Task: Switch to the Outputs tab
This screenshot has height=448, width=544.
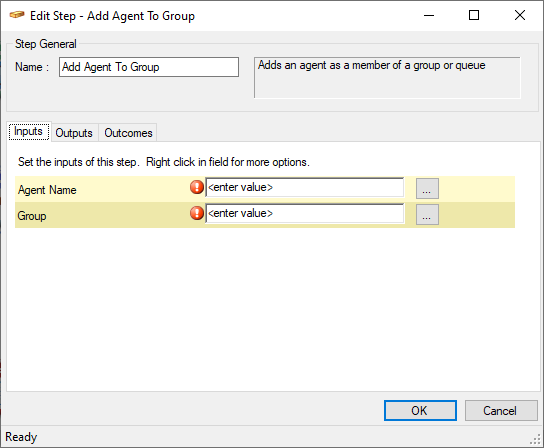Action: coord(74,133)
